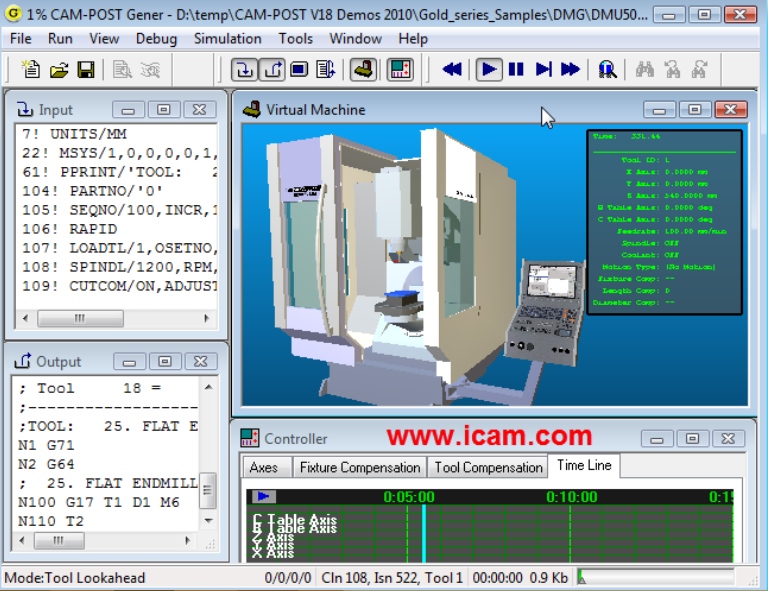Select the 'N110 T2' output line
768x591 pixels.
pyautogui.click(x=51, y=521)
